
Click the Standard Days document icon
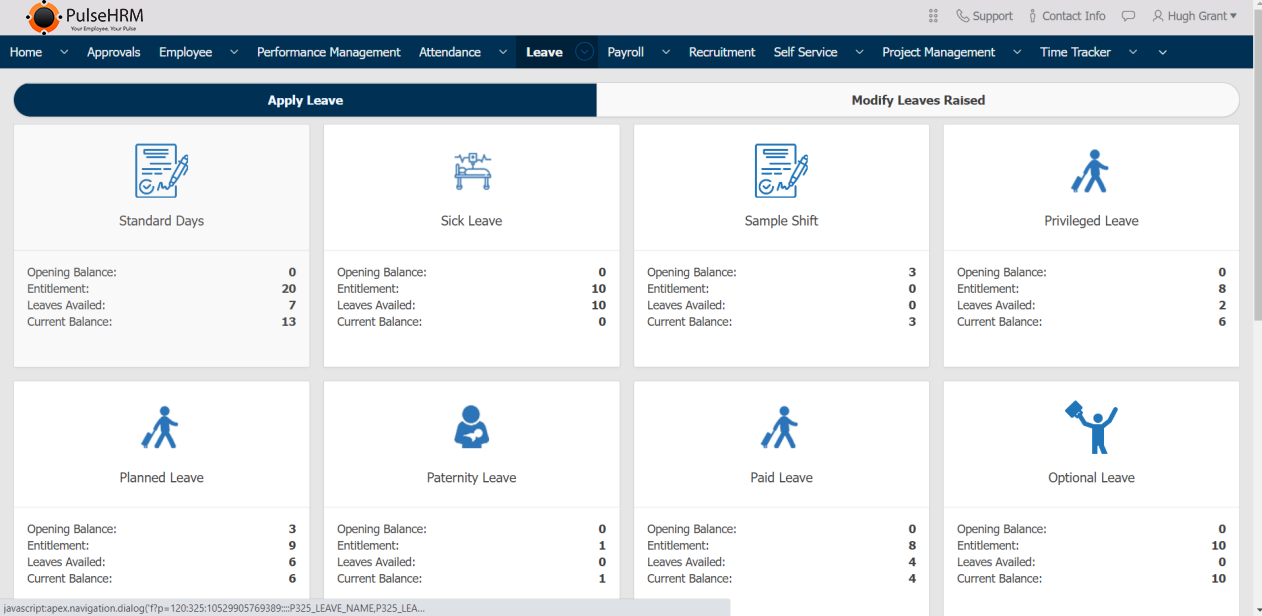pyautogui.click(x=161, y=171)
